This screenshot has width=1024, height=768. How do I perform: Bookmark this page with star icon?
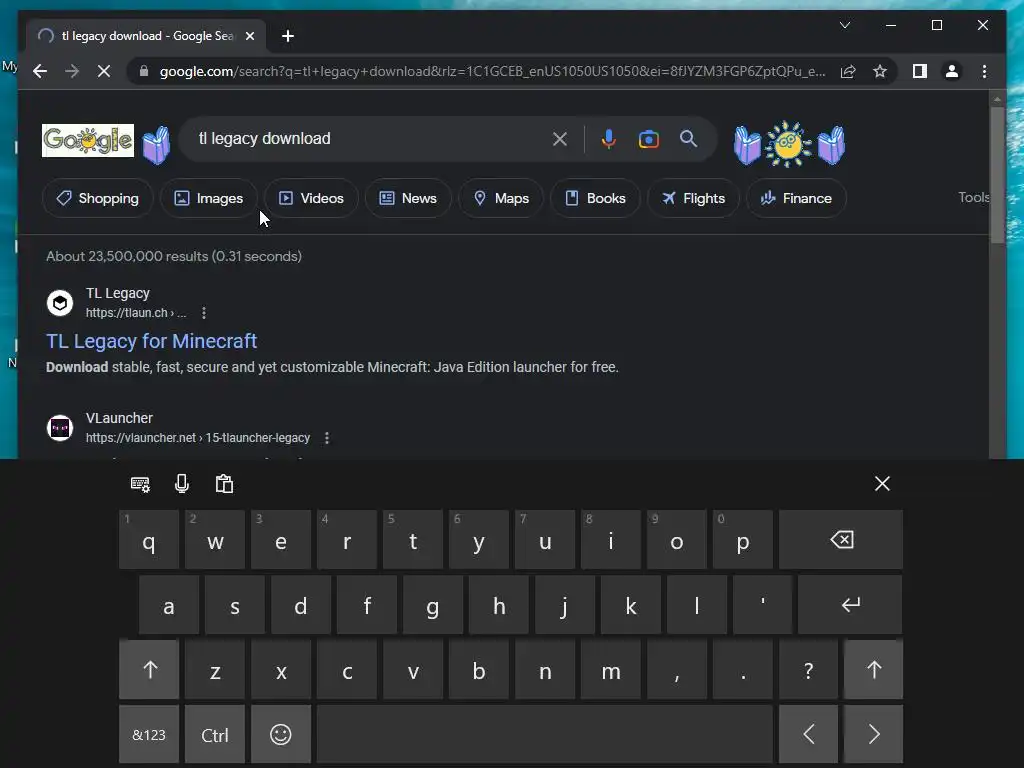pos(880,71)
